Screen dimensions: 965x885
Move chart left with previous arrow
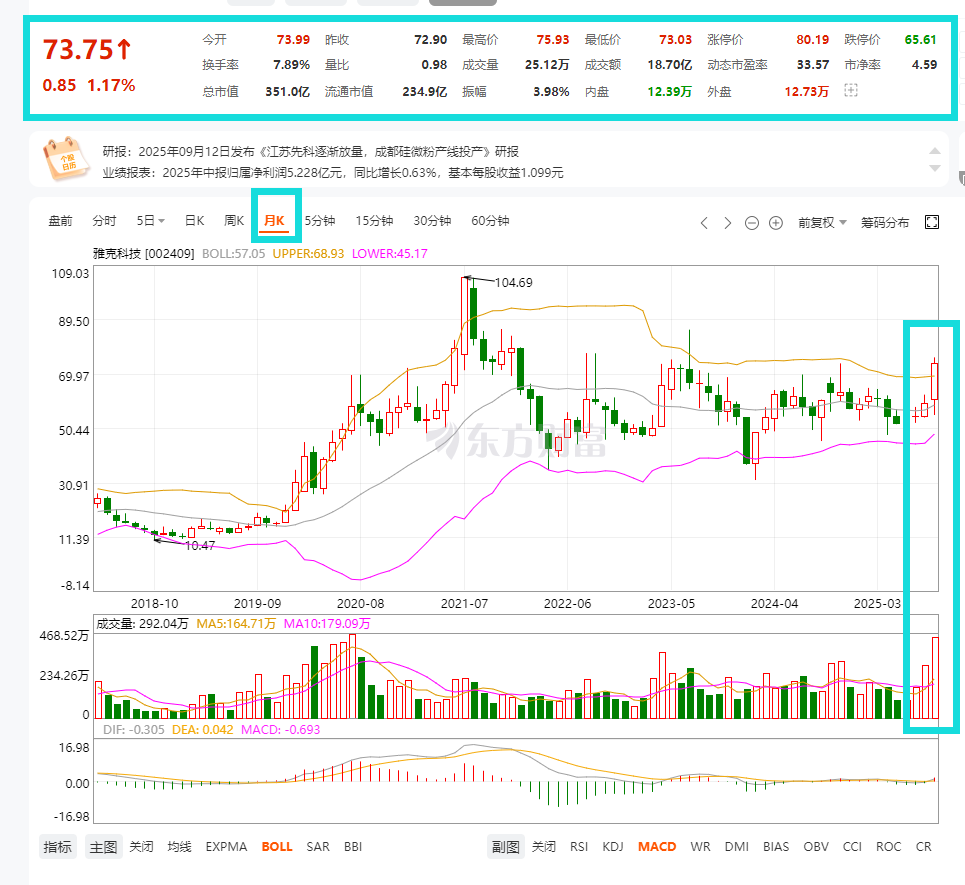[704, 223]
